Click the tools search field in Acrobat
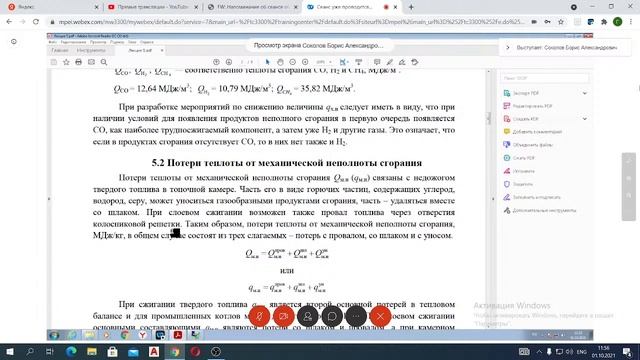Viewport: 640px width, 360px height. [x=545, y=78]
